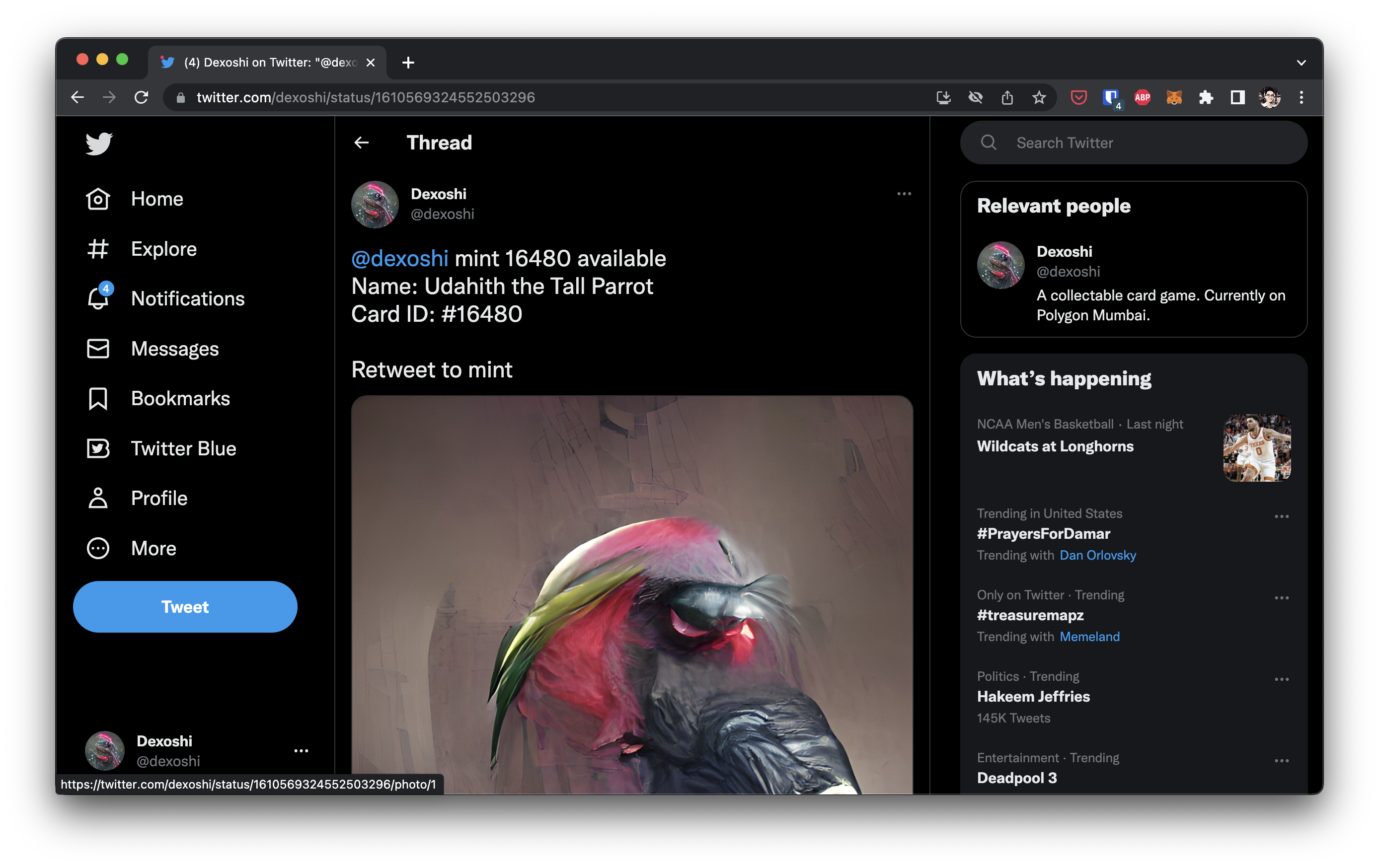The height and width of the screenshot is (868, 1379).
Task: Click the browser back arrow
Action: click(x=78, y=97)
